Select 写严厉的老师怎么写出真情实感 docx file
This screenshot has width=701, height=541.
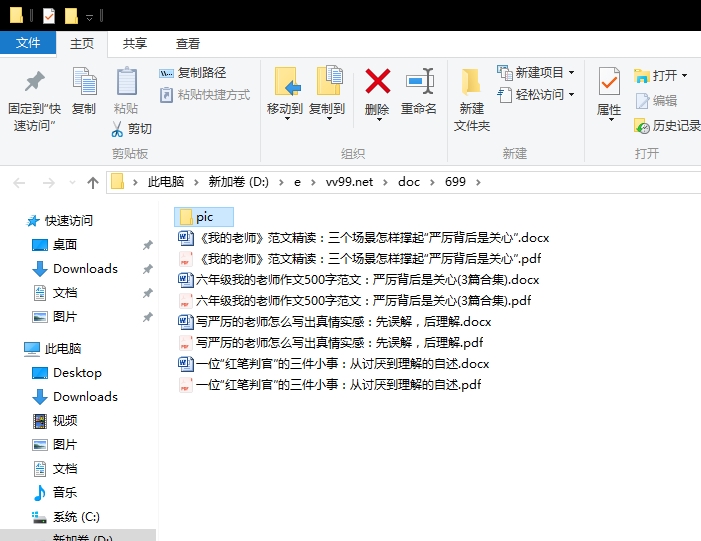pyautogui.click(x=334, y=322)
